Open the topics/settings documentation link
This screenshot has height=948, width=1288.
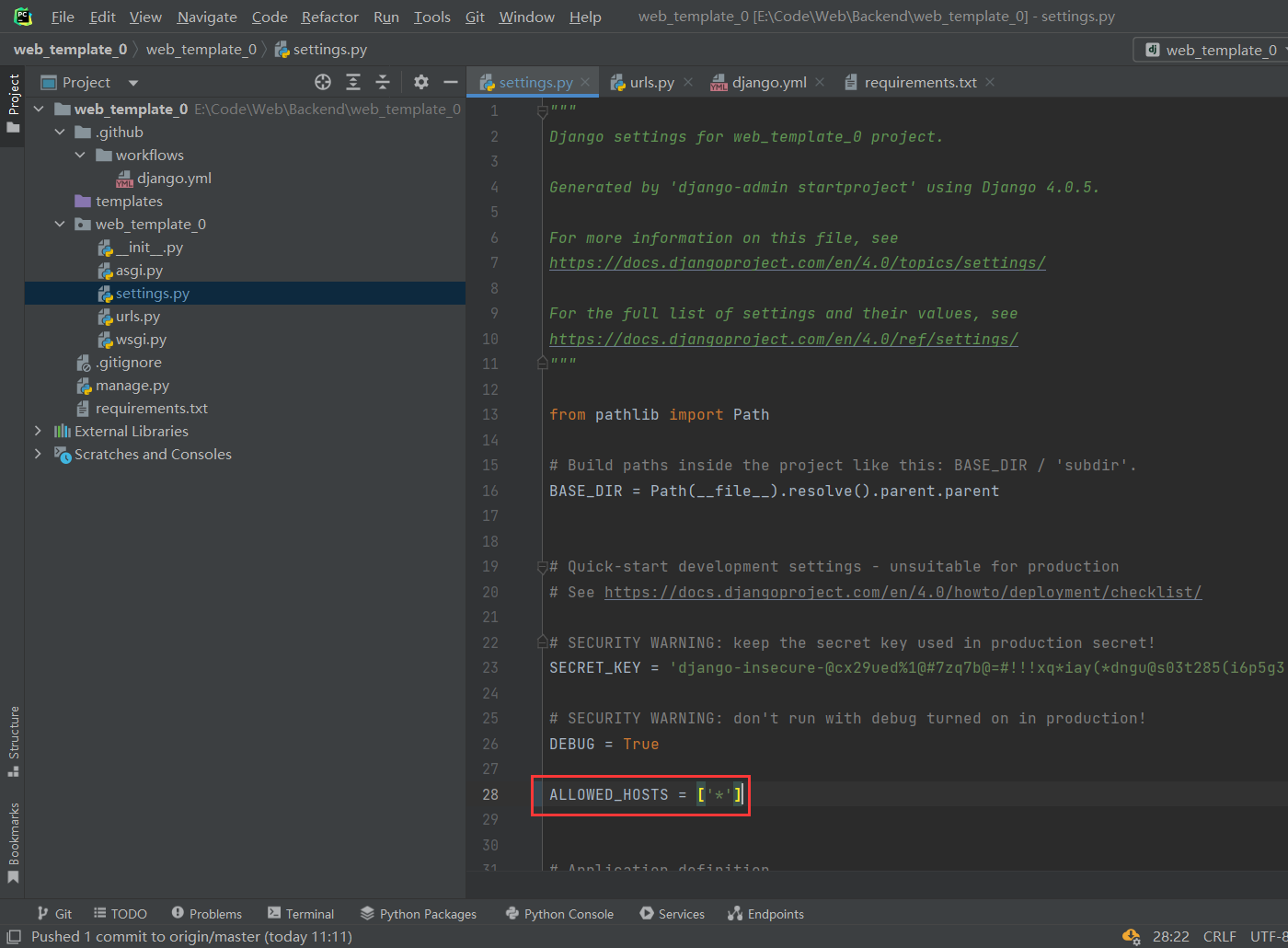click(x=798, y=263)
